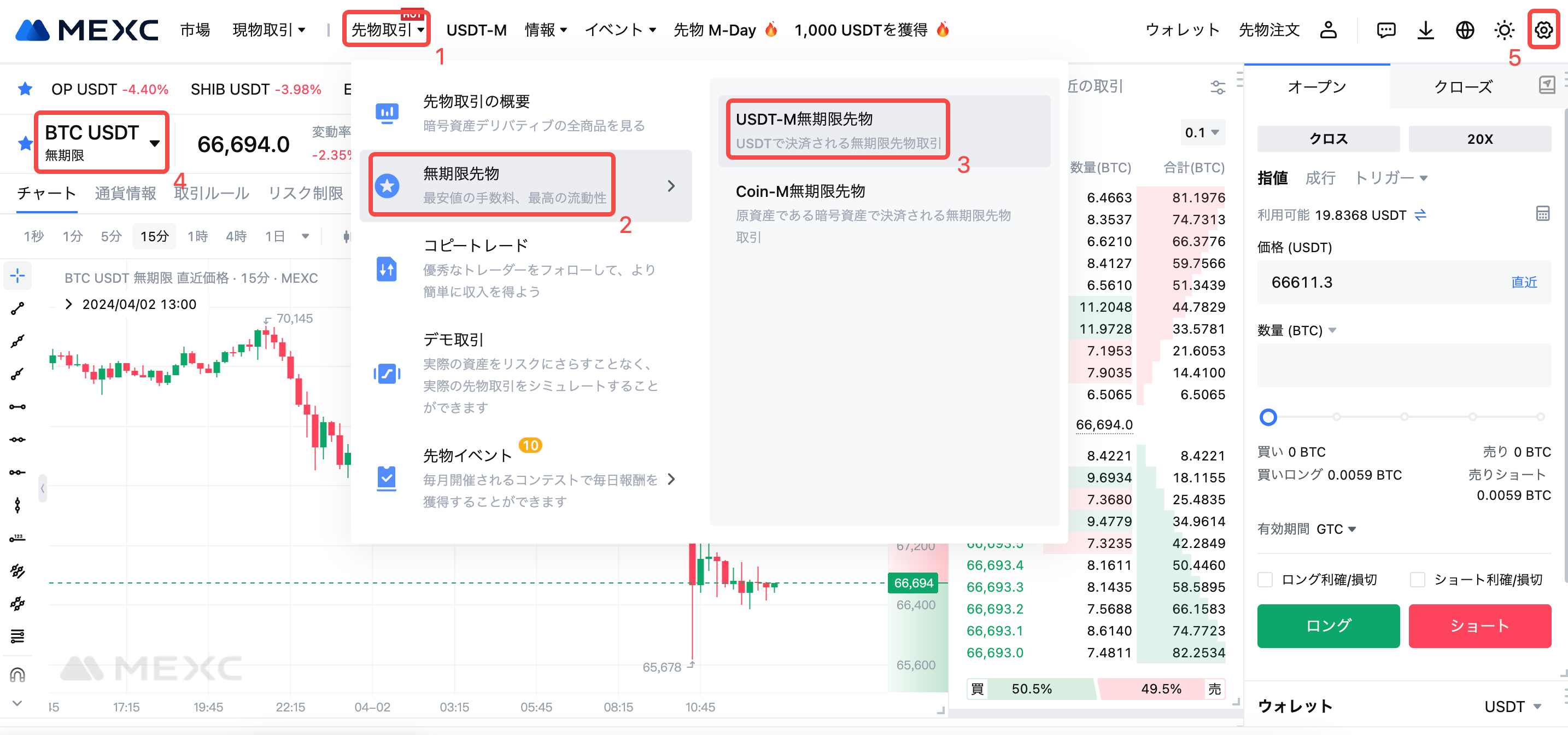
Task: Open the イベント dropdown menu
Action: 621,29
